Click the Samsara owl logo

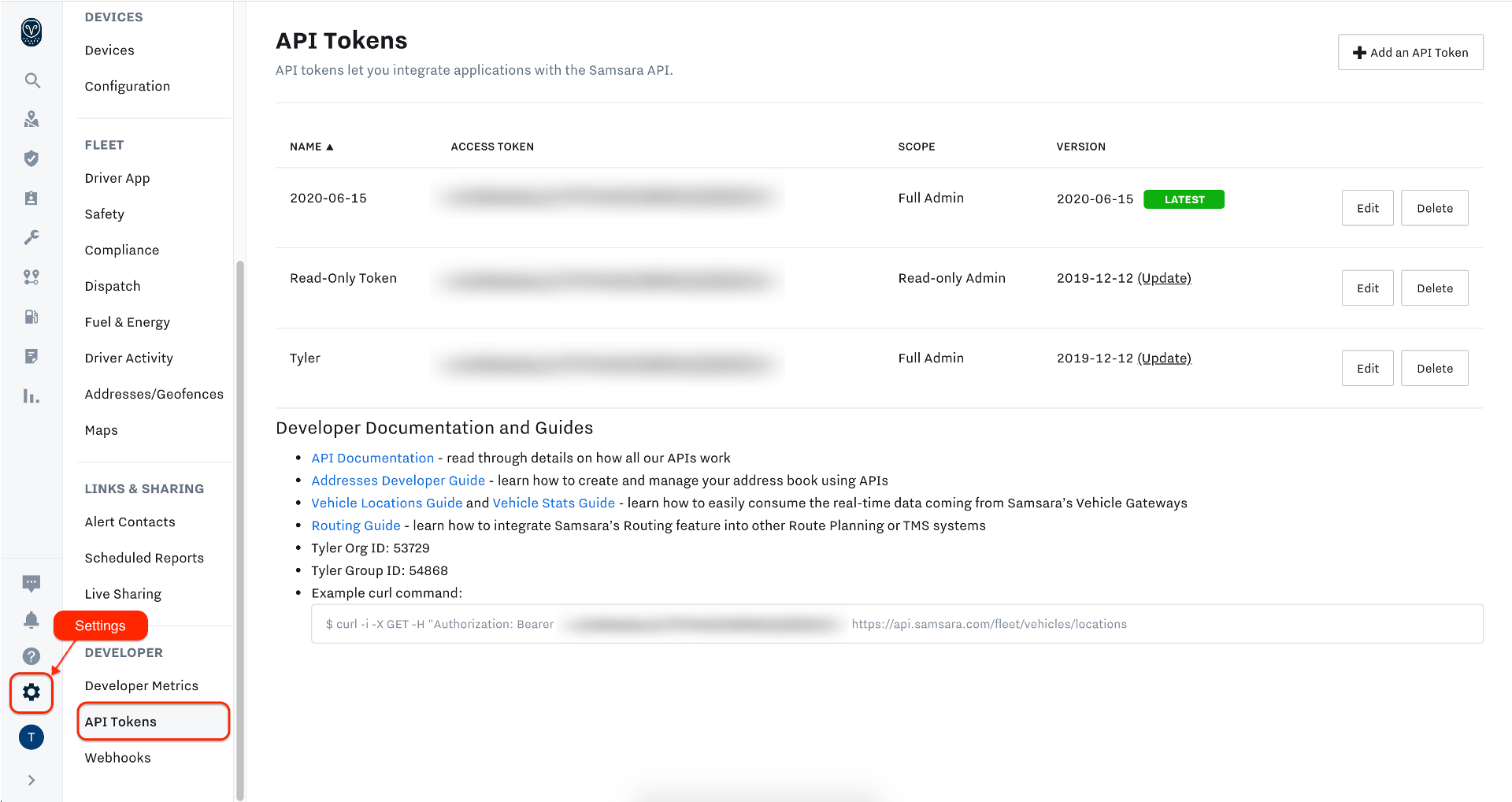(x=31, y=32)
